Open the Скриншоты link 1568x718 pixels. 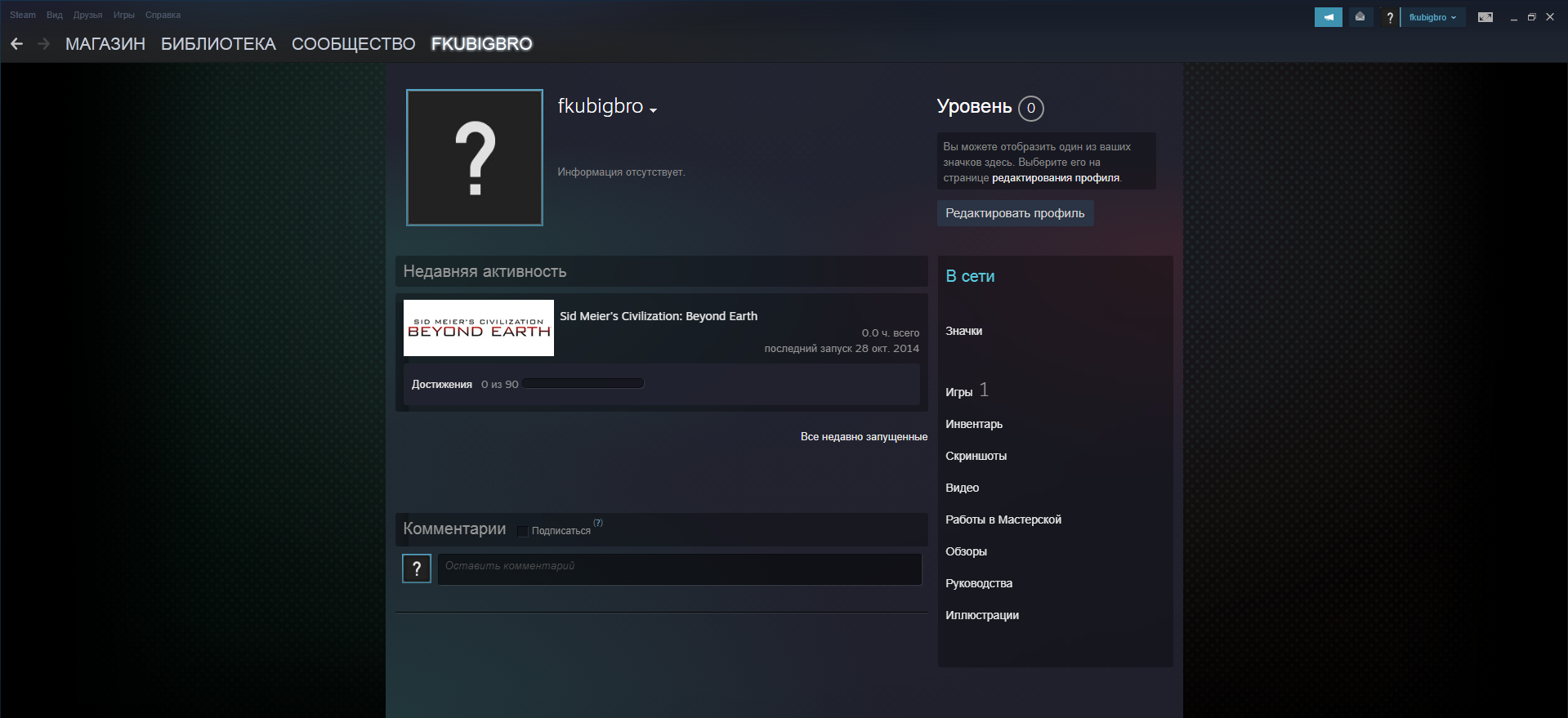tap(976, 456)
